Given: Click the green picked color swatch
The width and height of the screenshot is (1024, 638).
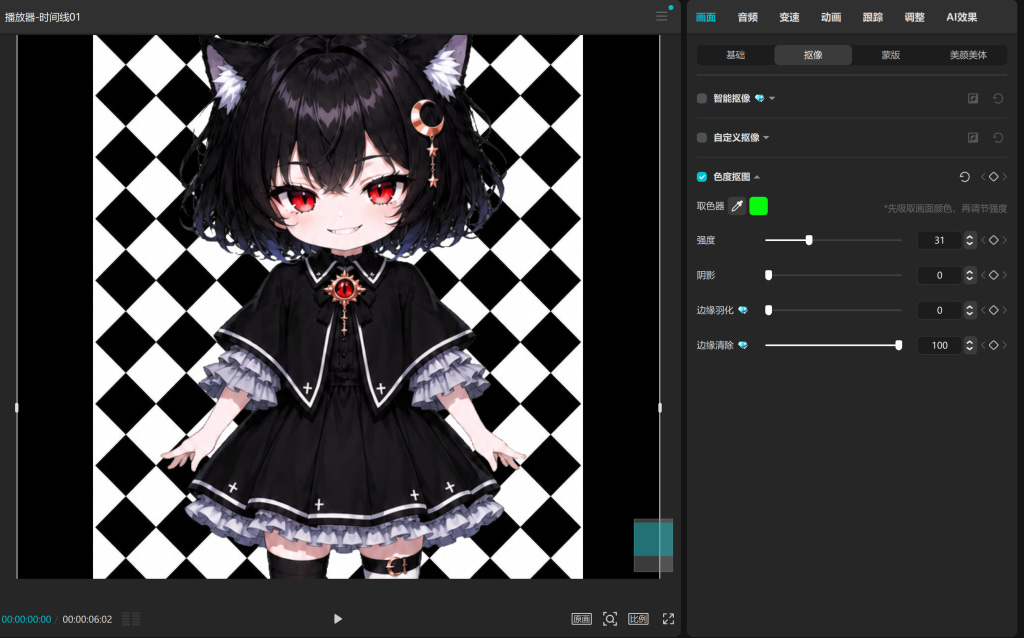Looking at the screenshot, I should pos(758,206).
